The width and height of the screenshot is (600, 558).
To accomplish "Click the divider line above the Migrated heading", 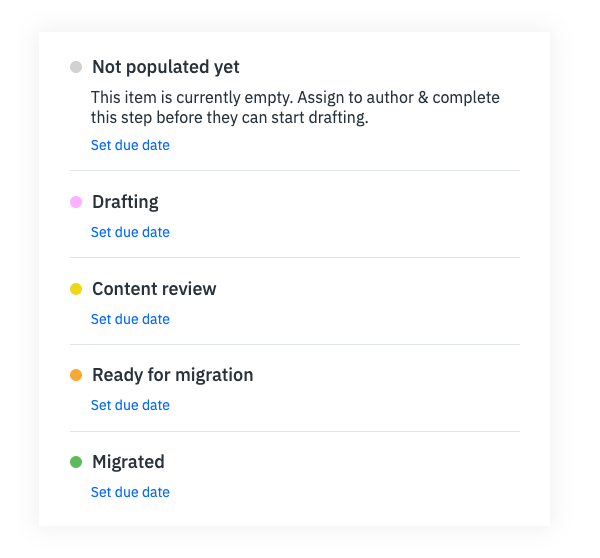I will pyautogui.click(x=295, y=432).
